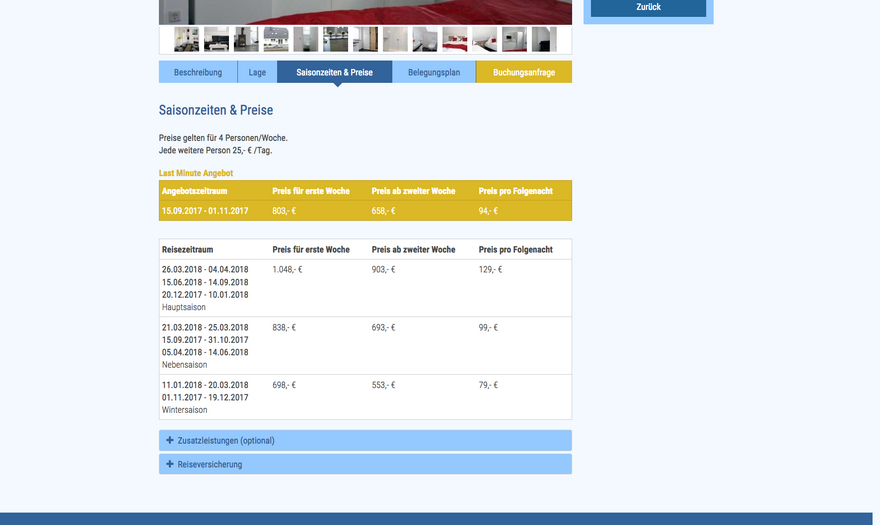Select the wood stove thumbnail

click(x=246, y=39)
